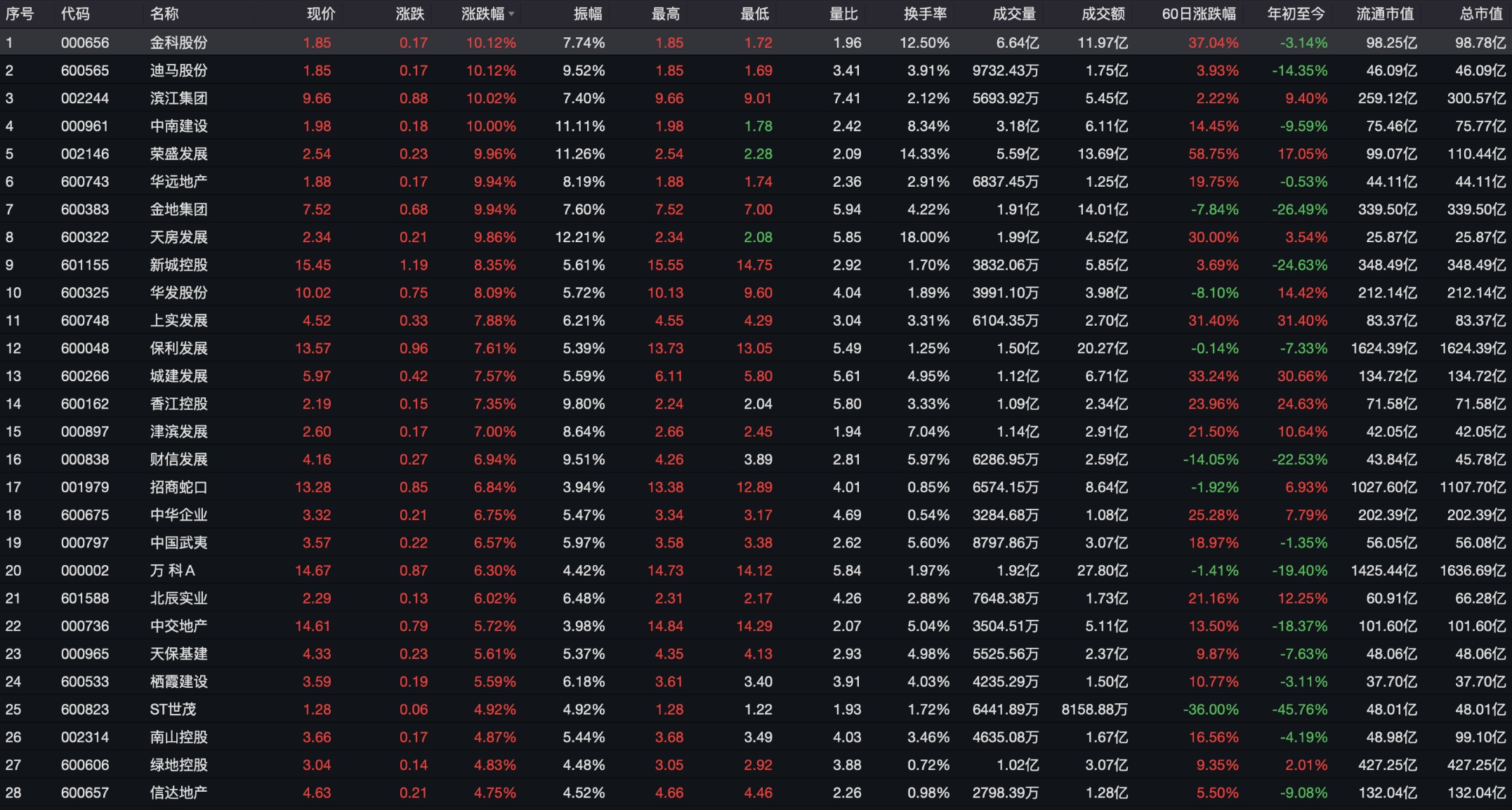Select stock 中交地产
1512x810 pixels.
tap(178, 626)
